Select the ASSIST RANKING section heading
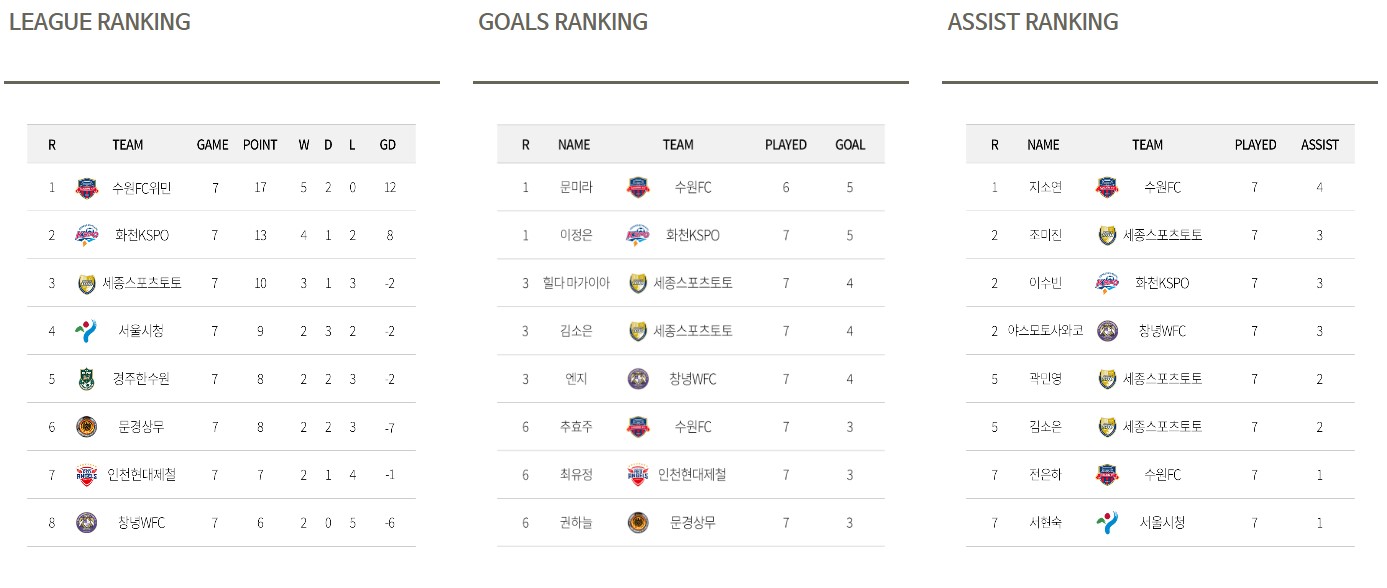The height and width of the screenshot is (588, 1387). tap(1033, 22)
